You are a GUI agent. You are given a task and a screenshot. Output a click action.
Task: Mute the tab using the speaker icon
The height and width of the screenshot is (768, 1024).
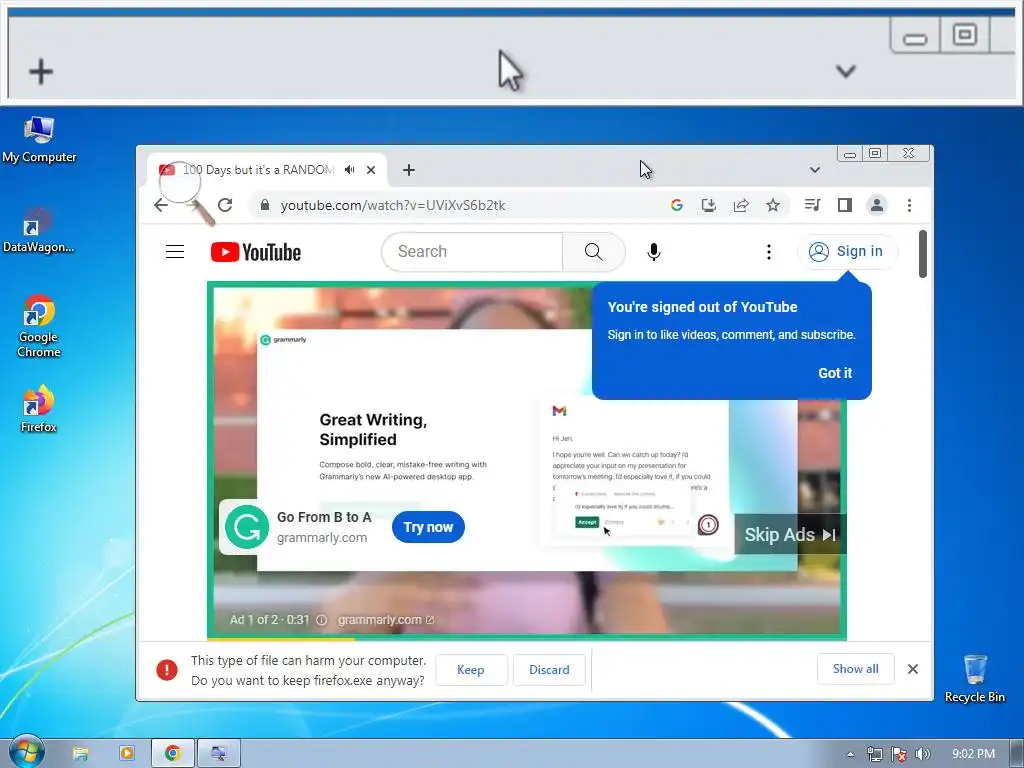pyautogui.click(x=350, y=170)
